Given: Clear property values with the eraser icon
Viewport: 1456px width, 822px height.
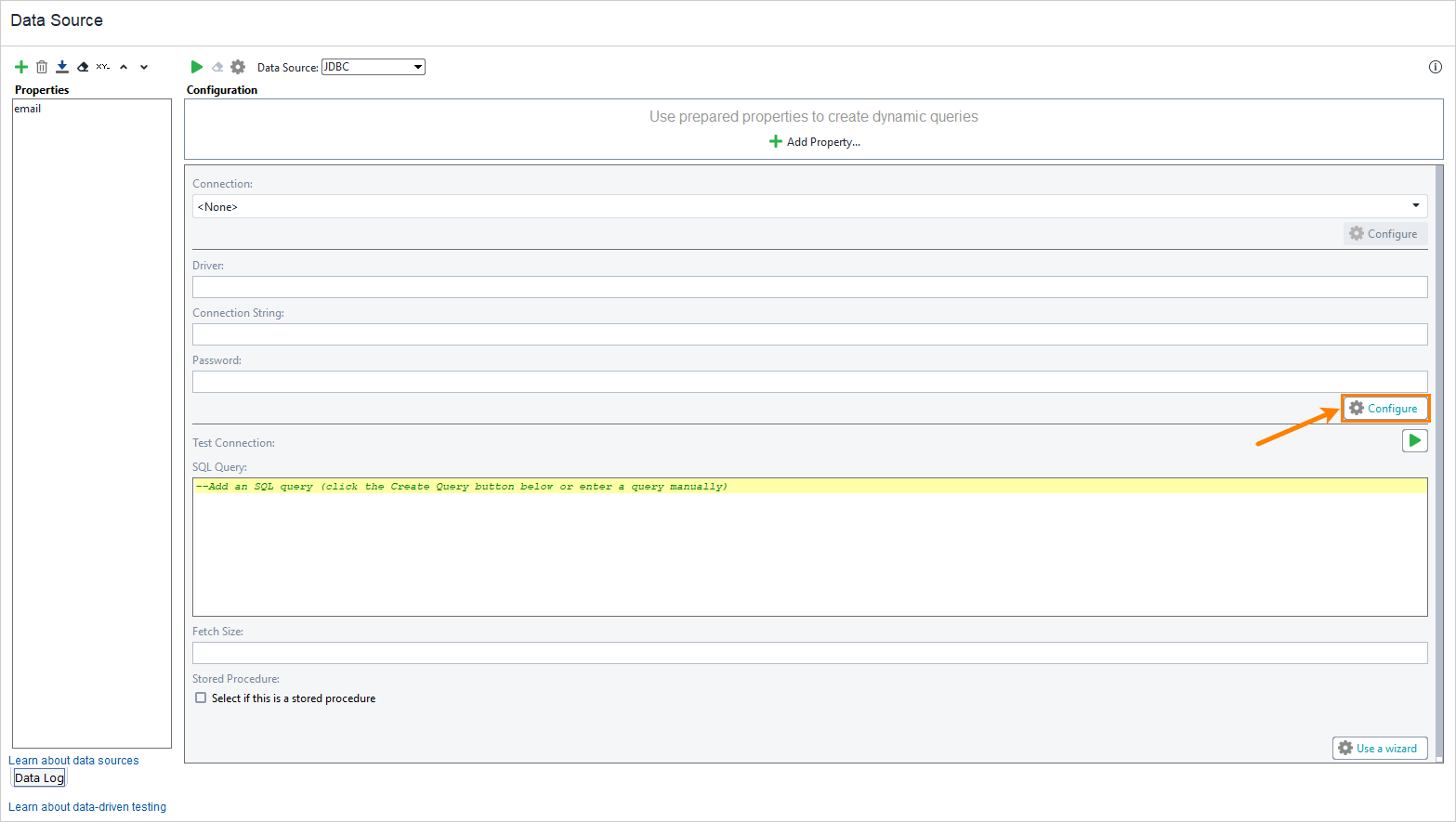Looking at the screenshot, I should (x=82, y=66).
